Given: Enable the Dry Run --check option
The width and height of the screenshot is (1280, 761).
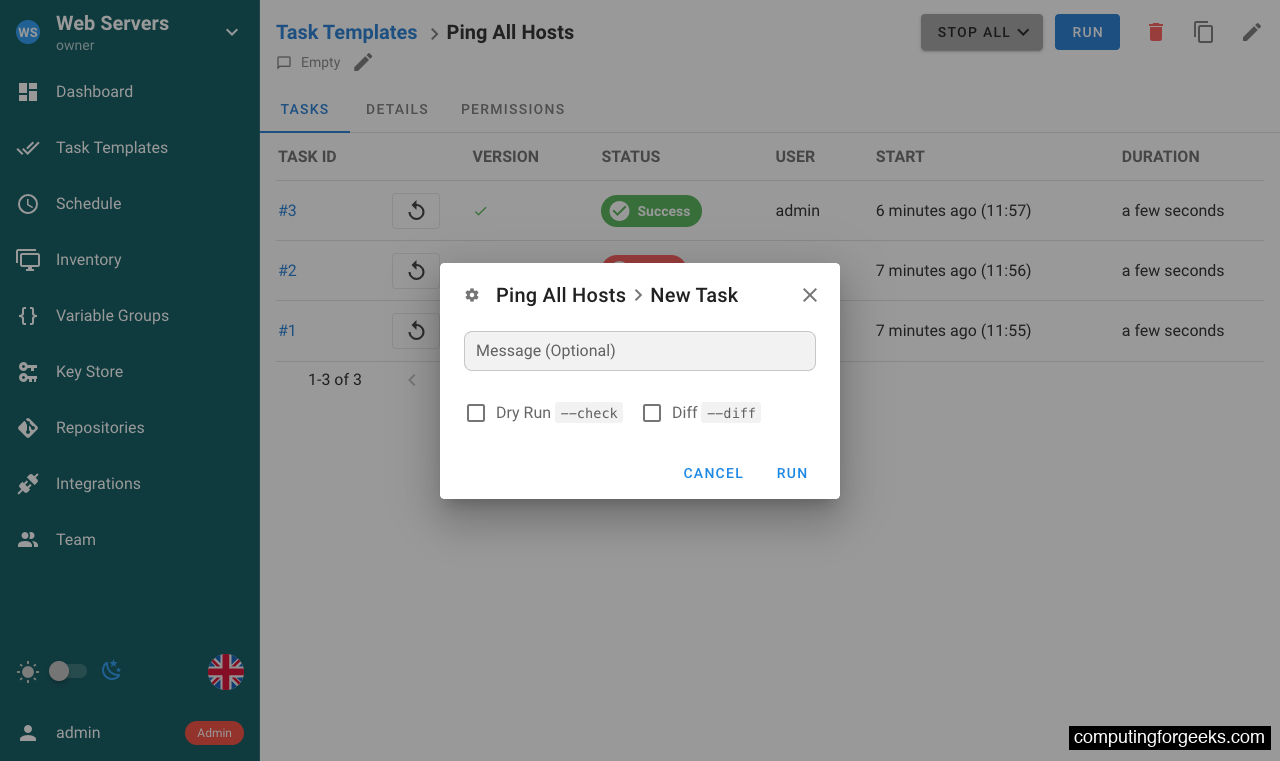Looking at the screenshot, I should pyautogui.click(x=476, y=412).
